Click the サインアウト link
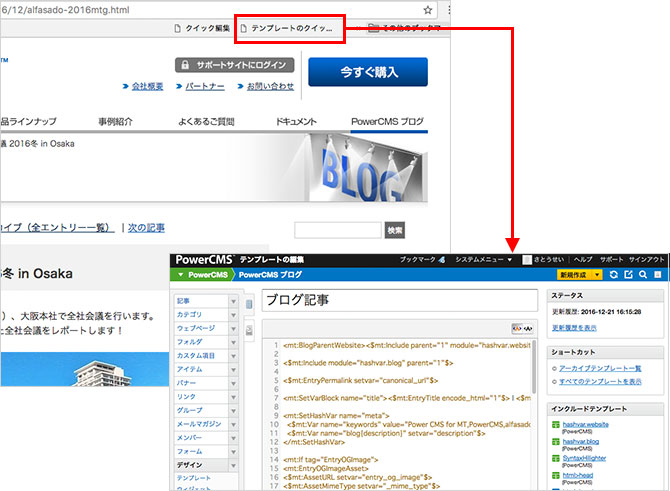This screenshot has width=670, height=491. (646, 259)
